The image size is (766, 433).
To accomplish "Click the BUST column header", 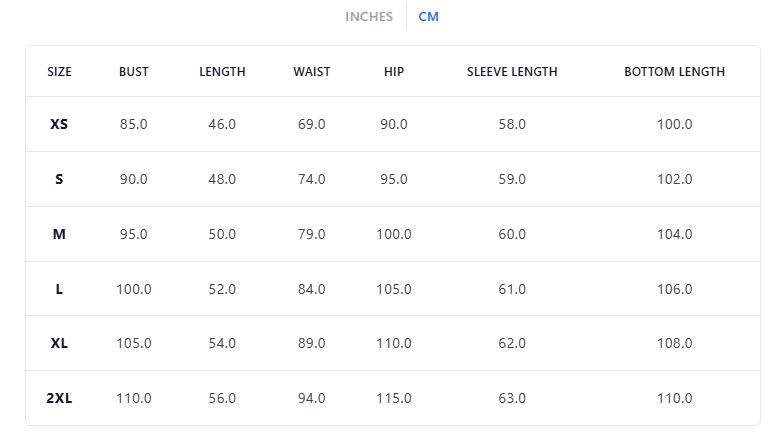I will point(133,72).
